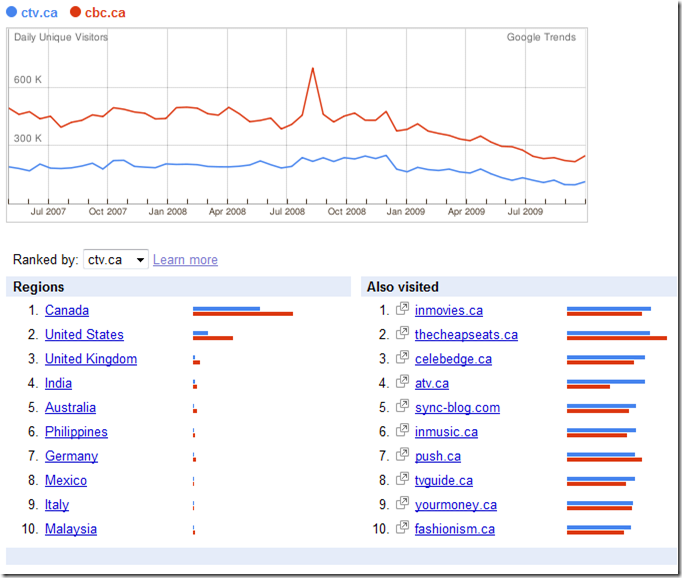Open external link icon beside inmusic.ca

402,431
